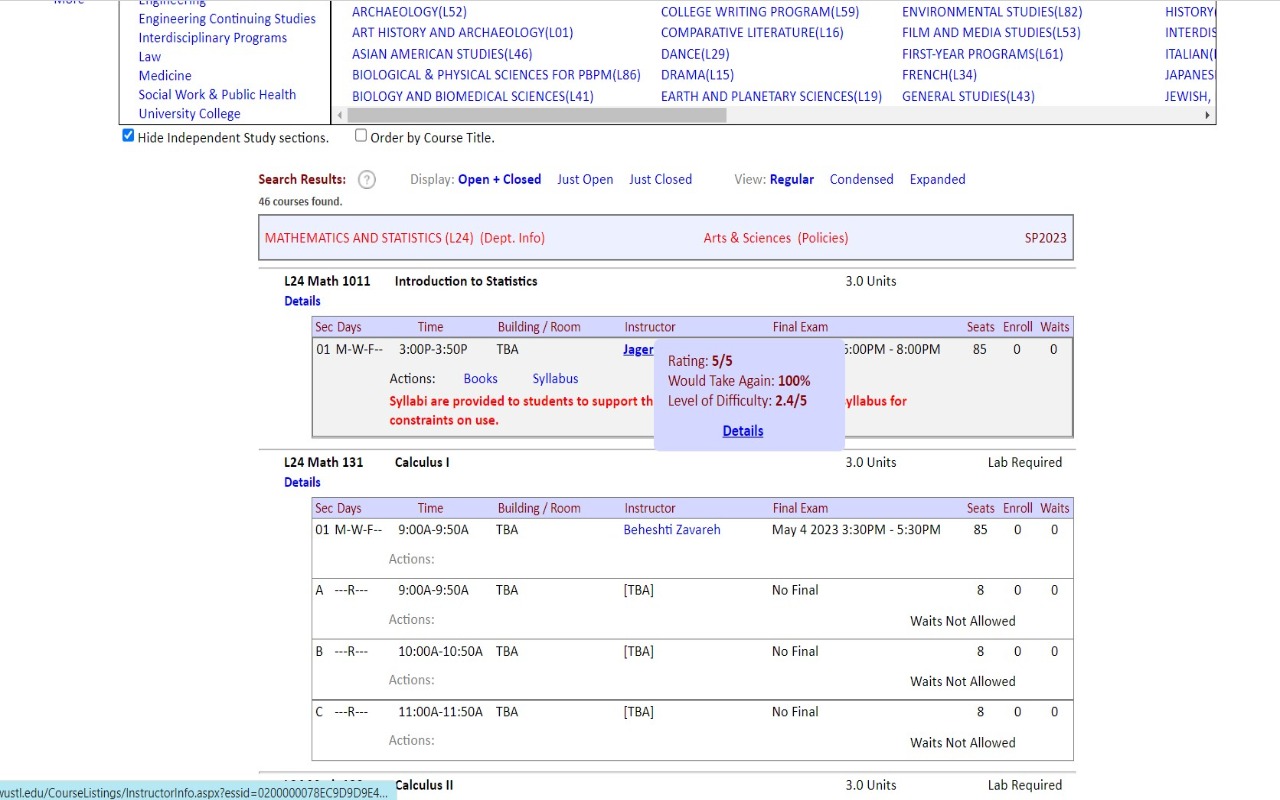Select Interdisciplinary Programs school
The height and width of the screenshot is (800, 1280).
pos(212,38)
